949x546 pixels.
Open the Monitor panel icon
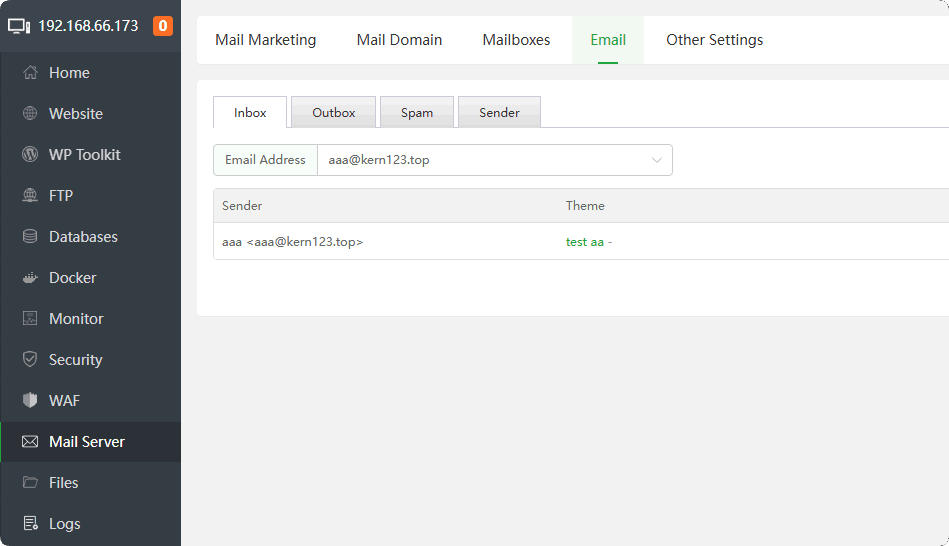(x=30, y=319)
